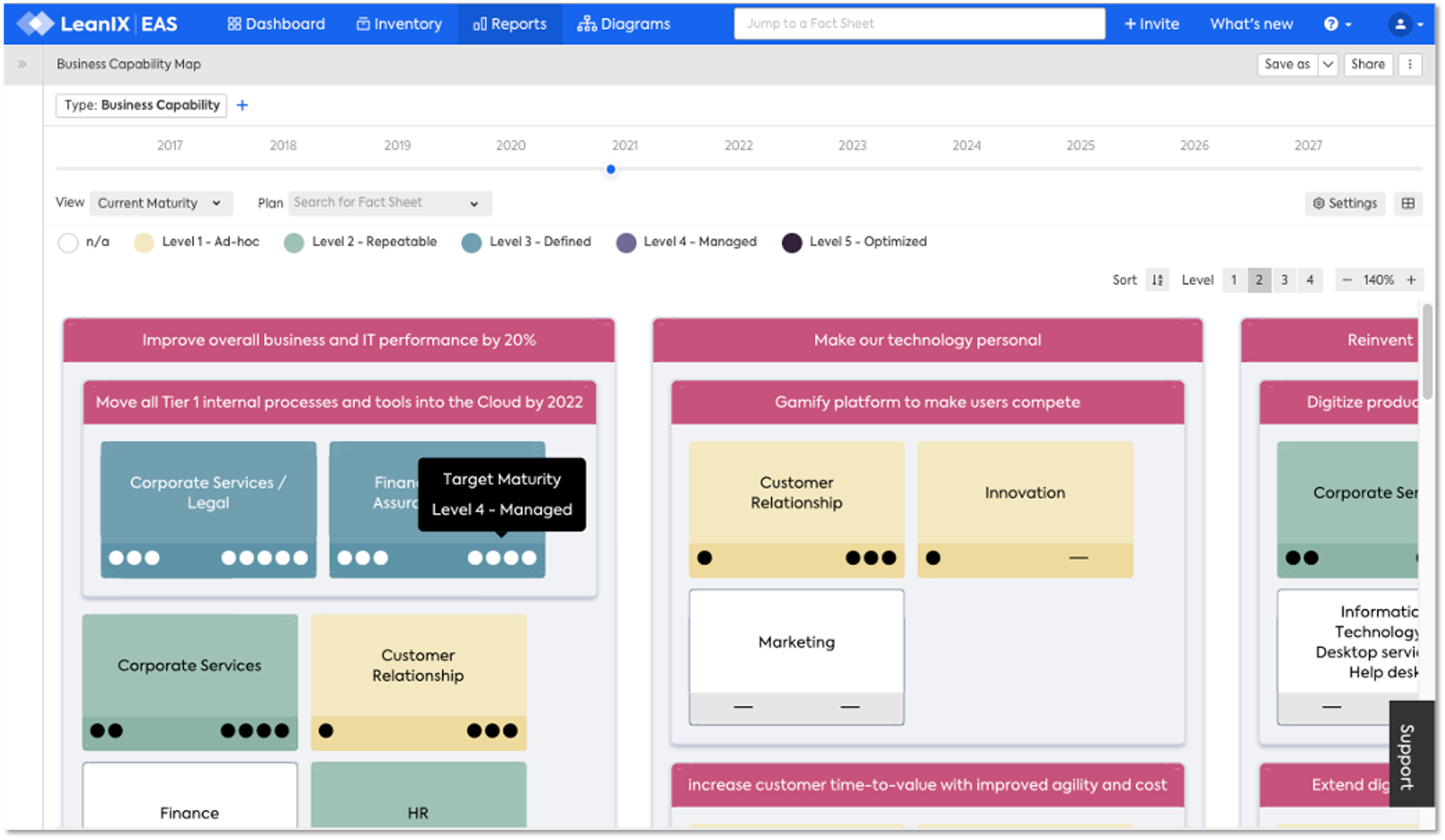Click the Save as button
Viewport: 1445px width, 840px height.
click(1287, 64)
